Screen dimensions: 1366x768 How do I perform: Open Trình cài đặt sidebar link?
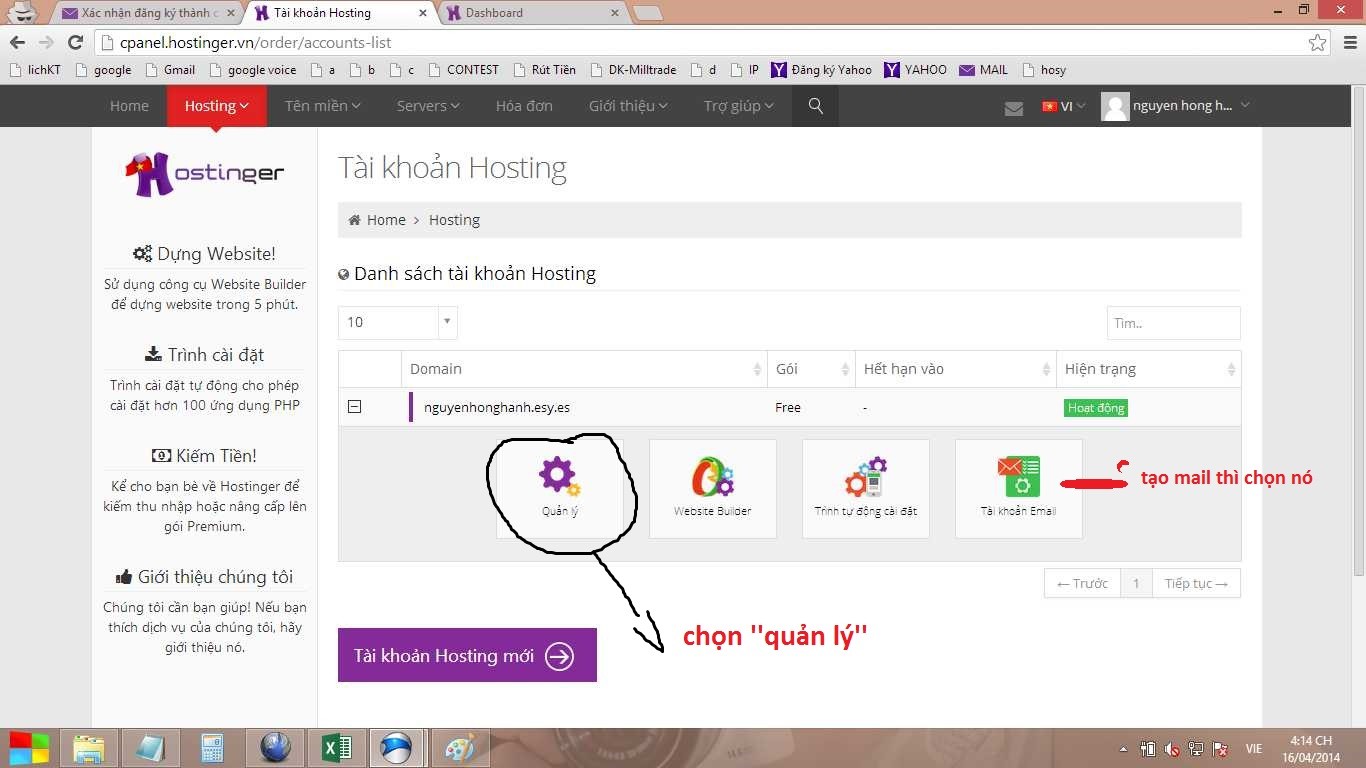pos(204,355)
